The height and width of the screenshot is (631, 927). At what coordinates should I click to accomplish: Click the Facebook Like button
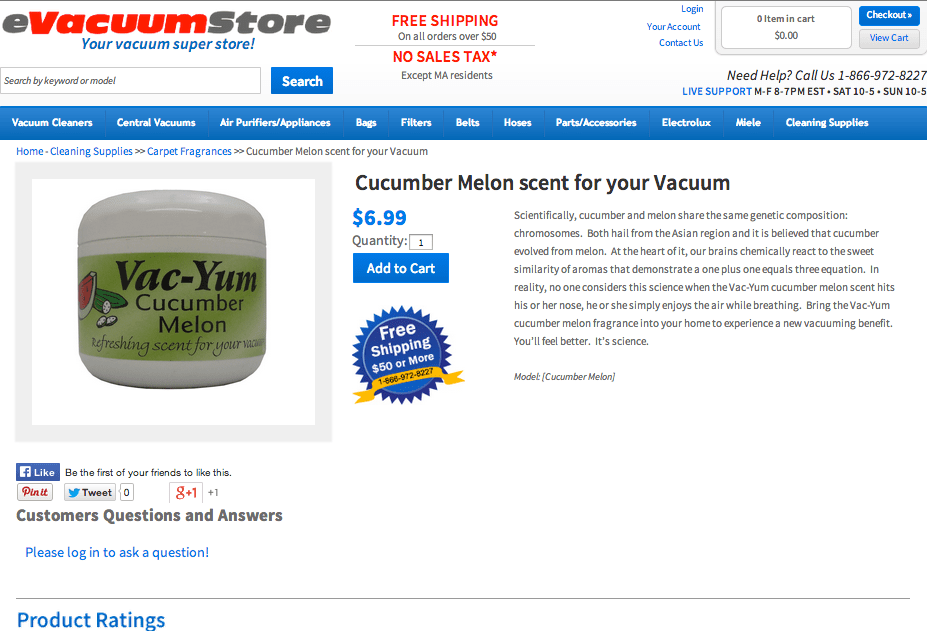click(x=38, y=472)
